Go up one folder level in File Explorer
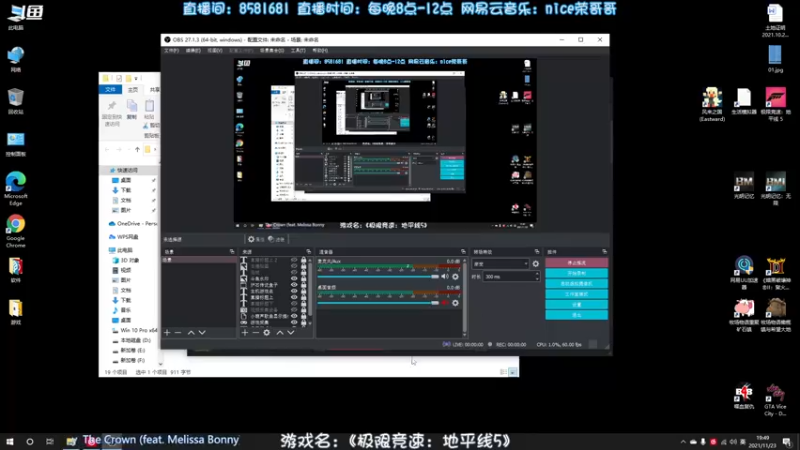 coord(137,149)
